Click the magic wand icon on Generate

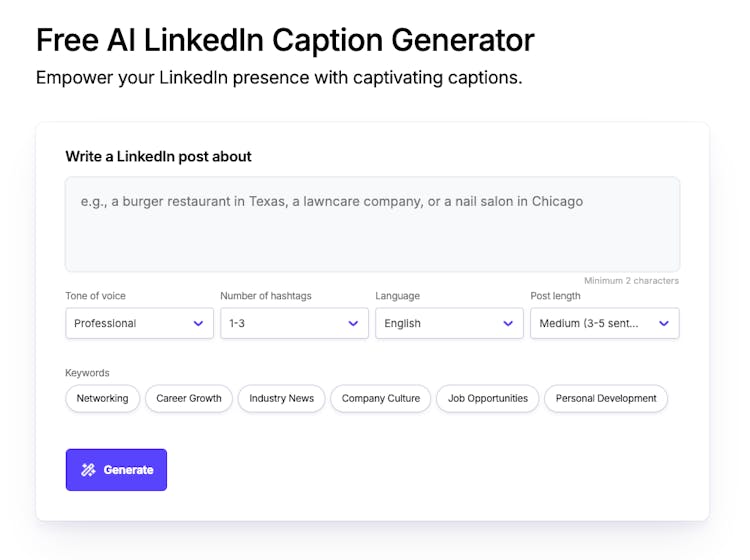pos(89,470)
